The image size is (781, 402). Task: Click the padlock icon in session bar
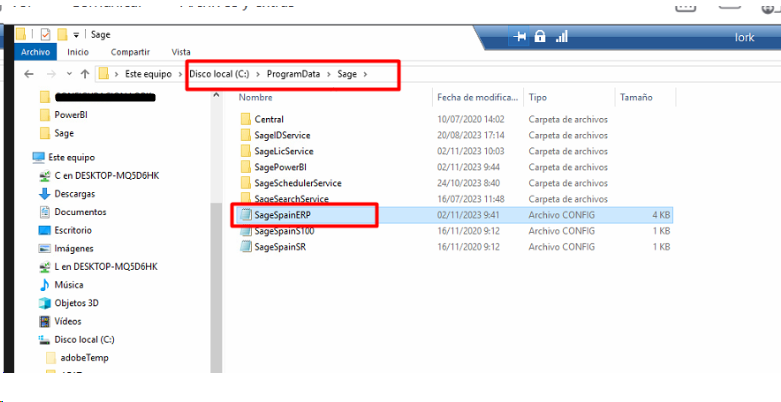click(x=540, y=36)
